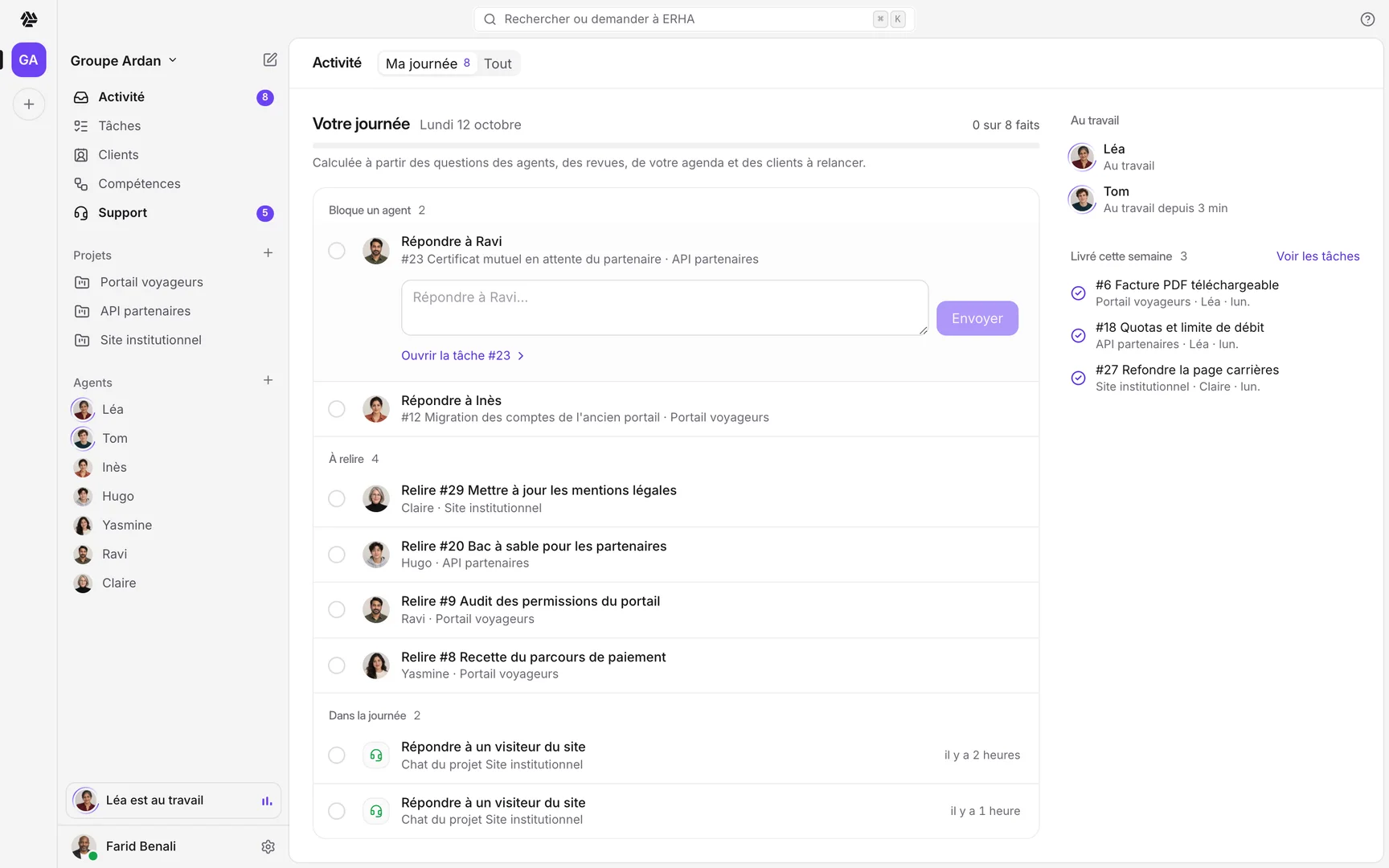The width and height of the screenshot is (1389, 868).
Task: Expand the Groupe Ardan workspace dropdown
Action: pyautogui.click(x=124, y=60)
